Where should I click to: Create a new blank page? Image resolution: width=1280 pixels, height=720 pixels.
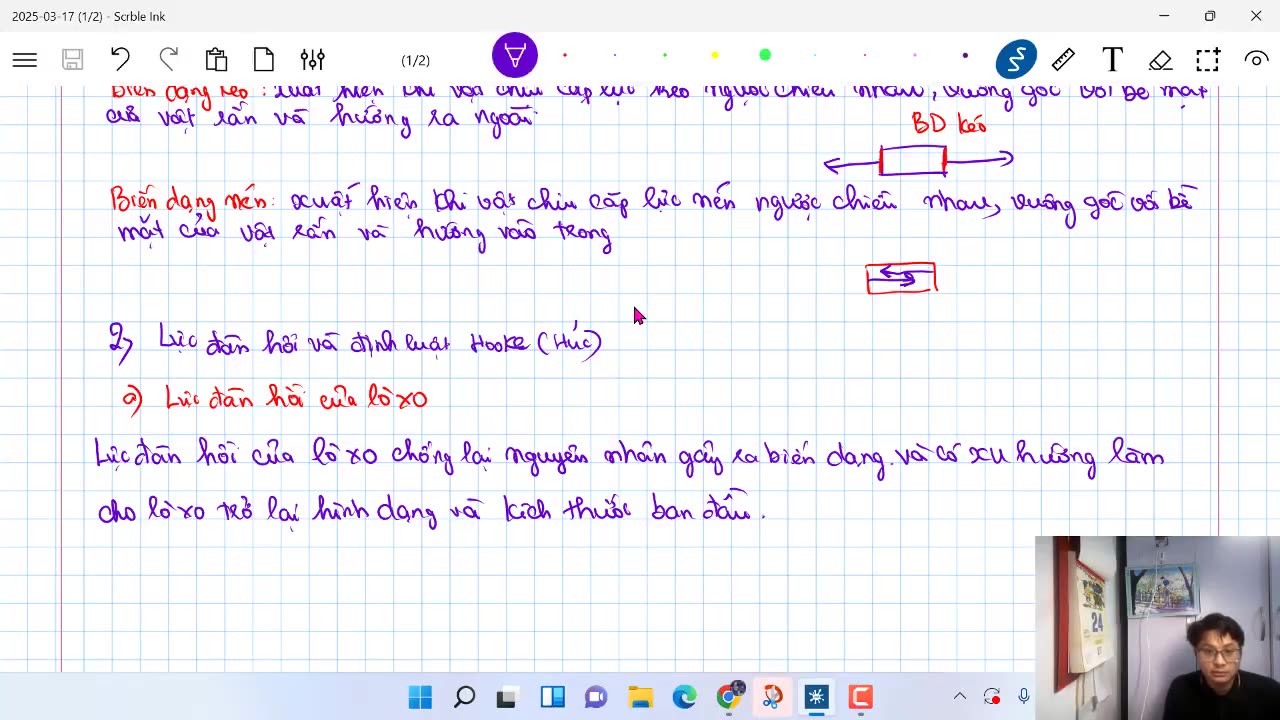point(264,60)
